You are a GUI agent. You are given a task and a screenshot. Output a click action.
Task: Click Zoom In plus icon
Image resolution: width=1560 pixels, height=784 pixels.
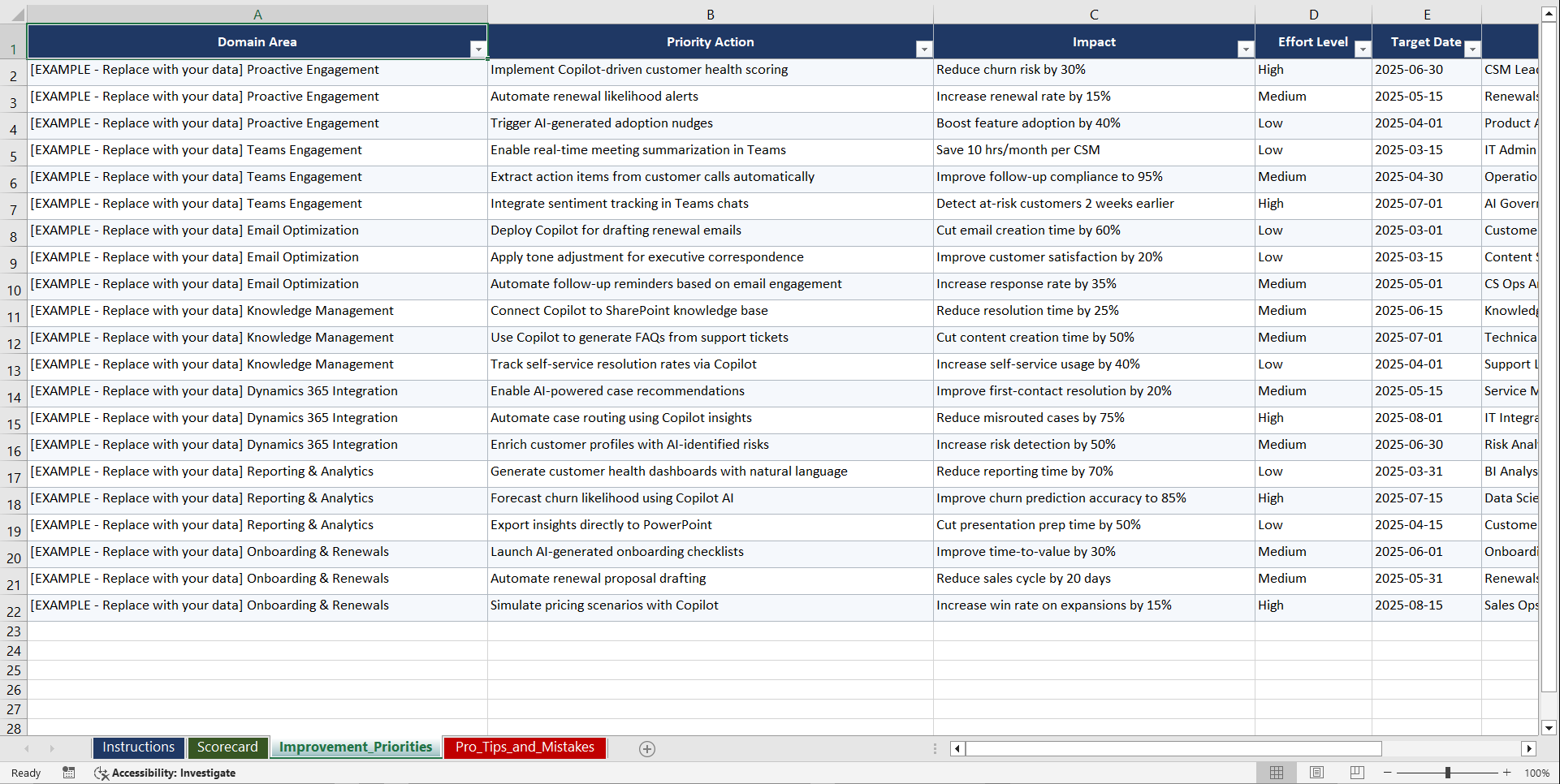point(1507,773)
